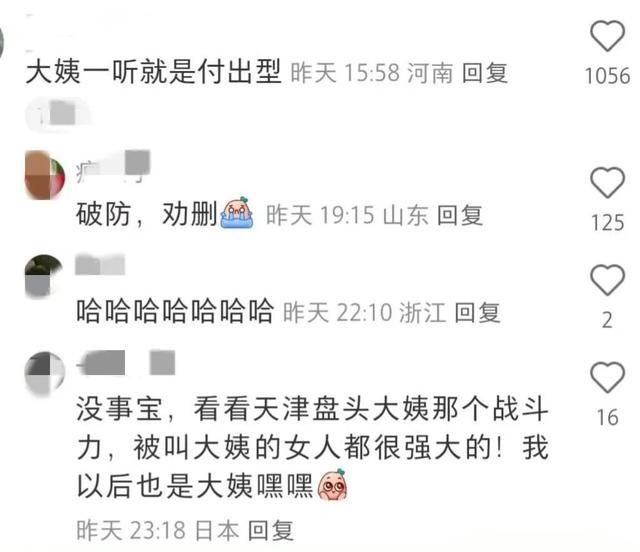Open avatar of the 没事宝 commenter

(45, 374)
